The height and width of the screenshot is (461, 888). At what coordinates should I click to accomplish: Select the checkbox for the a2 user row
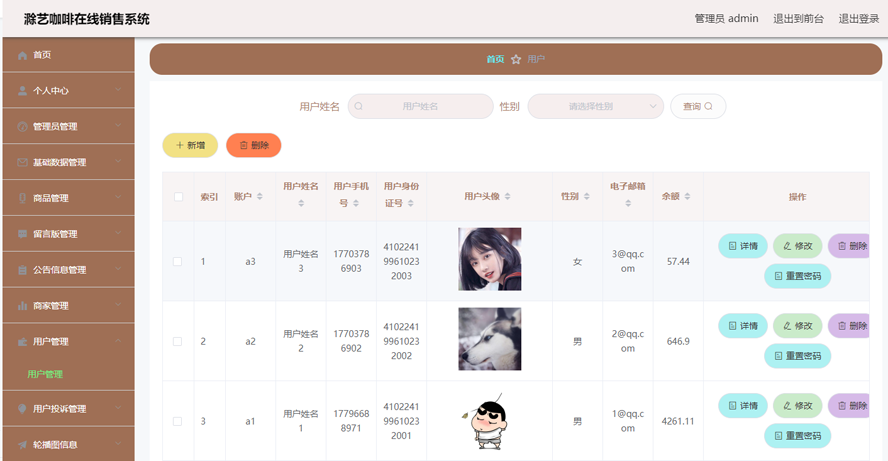point(178,342)
